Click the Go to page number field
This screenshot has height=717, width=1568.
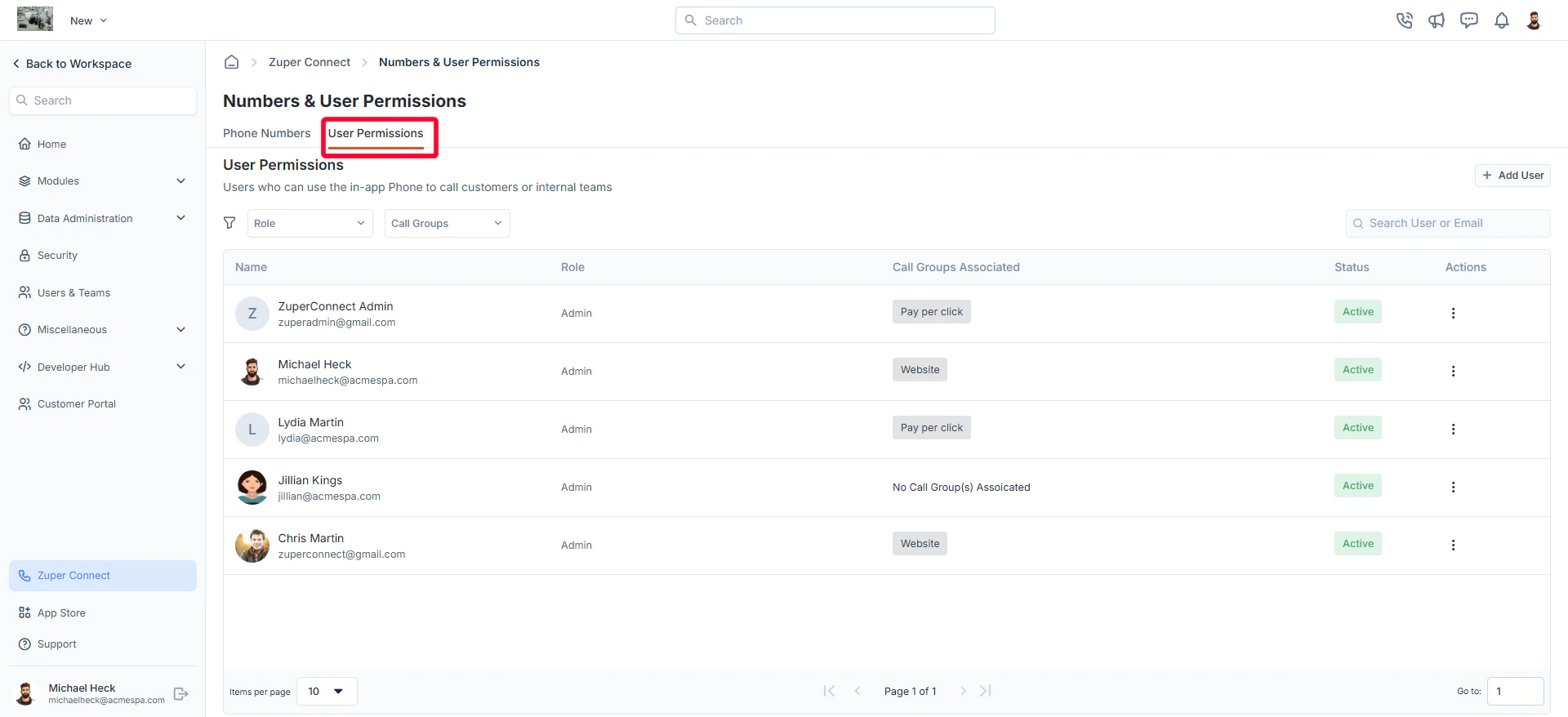coord(1515,692)
